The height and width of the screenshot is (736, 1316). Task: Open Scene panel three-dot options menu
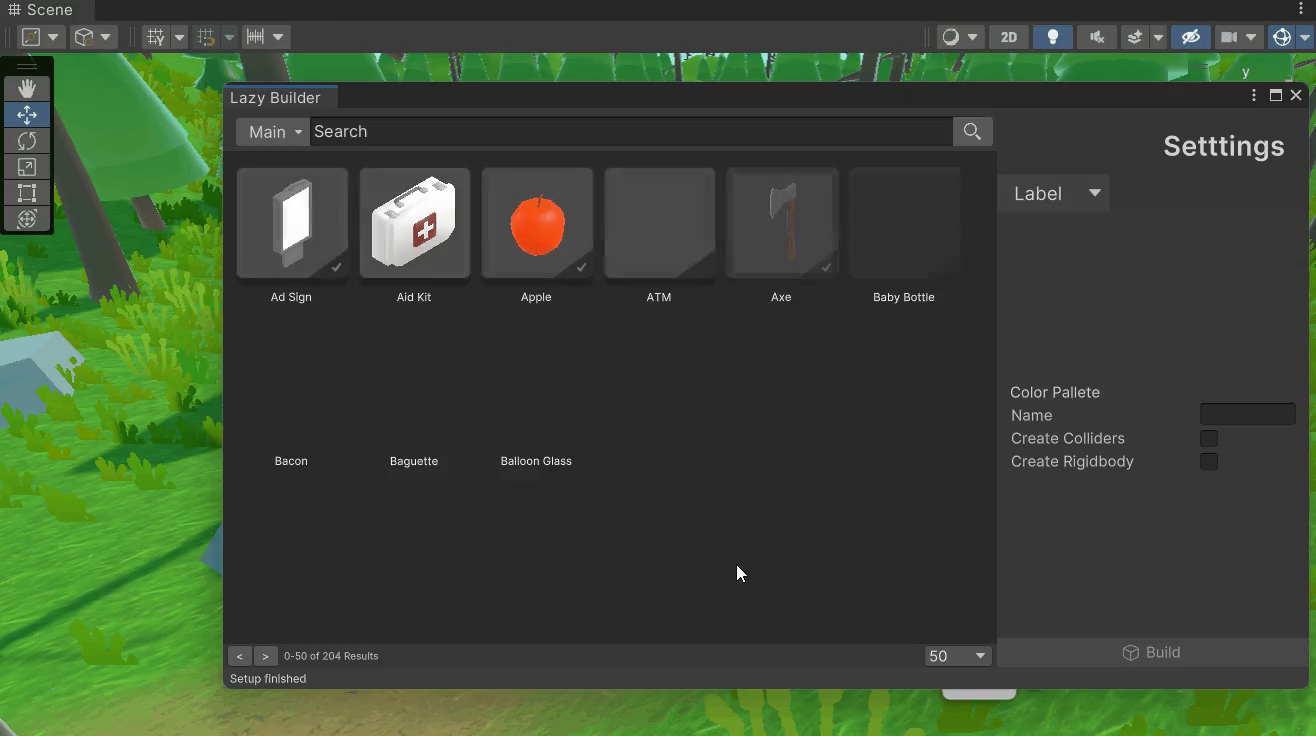1301,9
